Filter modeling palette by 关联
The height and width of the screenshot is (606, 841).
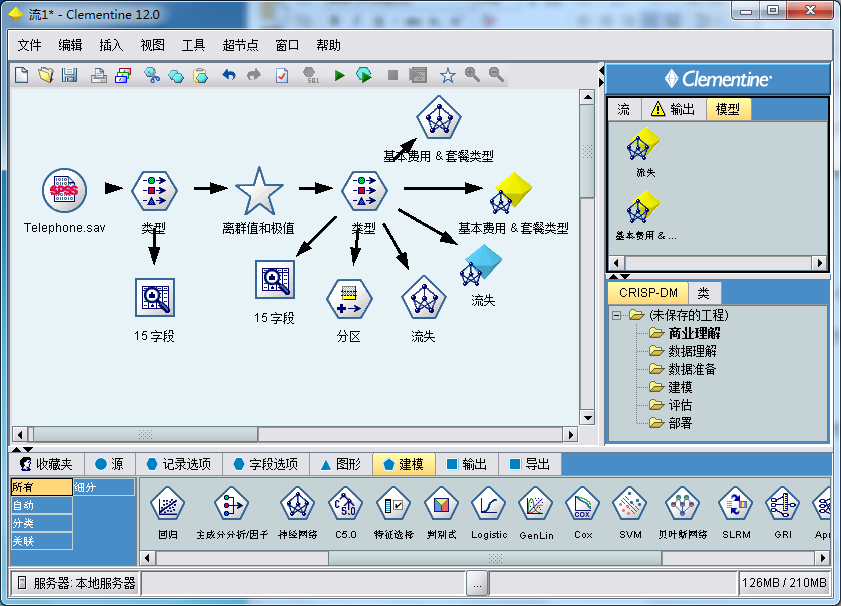click(42, 541)
